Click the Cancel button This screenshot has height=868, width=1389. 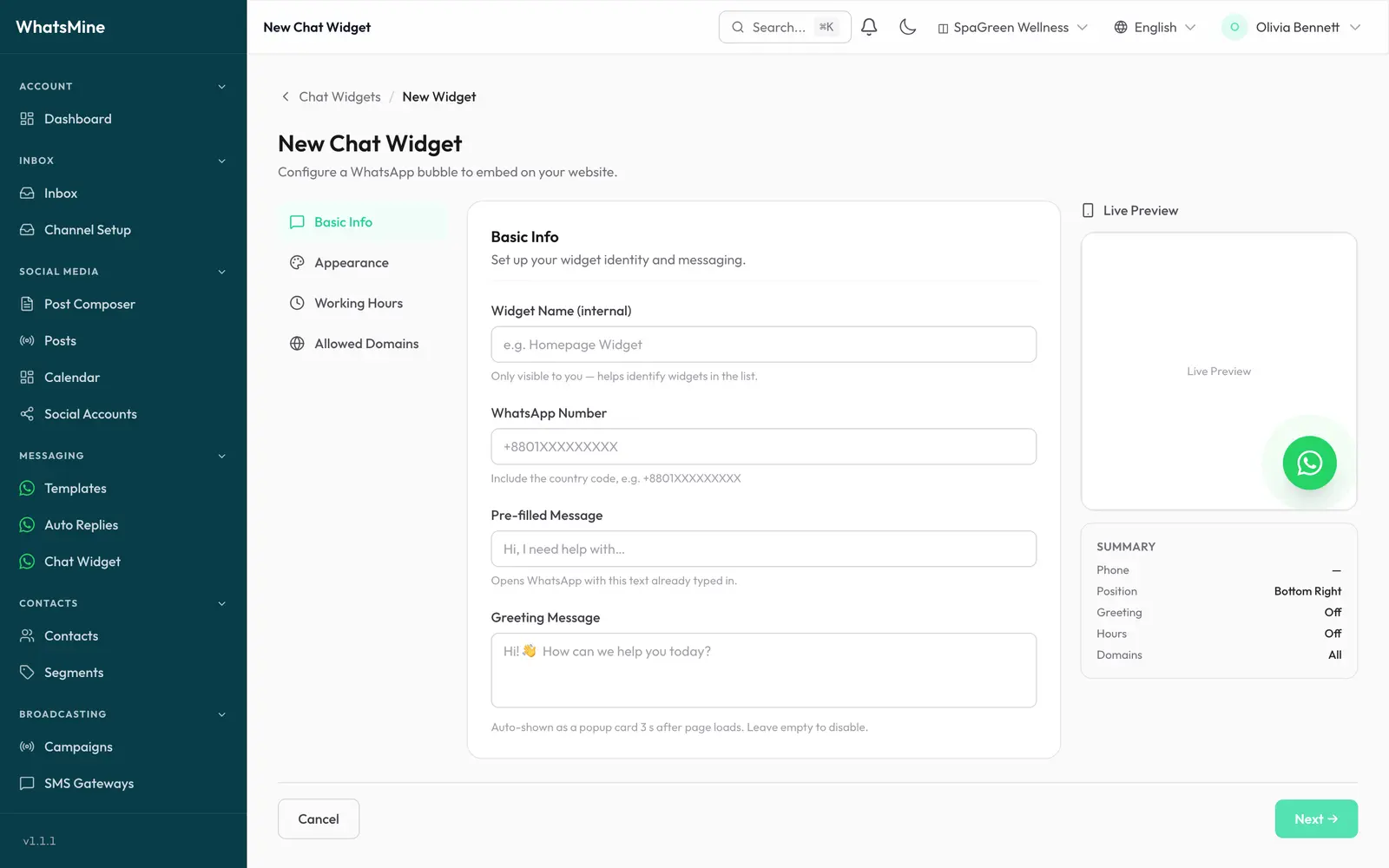(x=319, y=819)
